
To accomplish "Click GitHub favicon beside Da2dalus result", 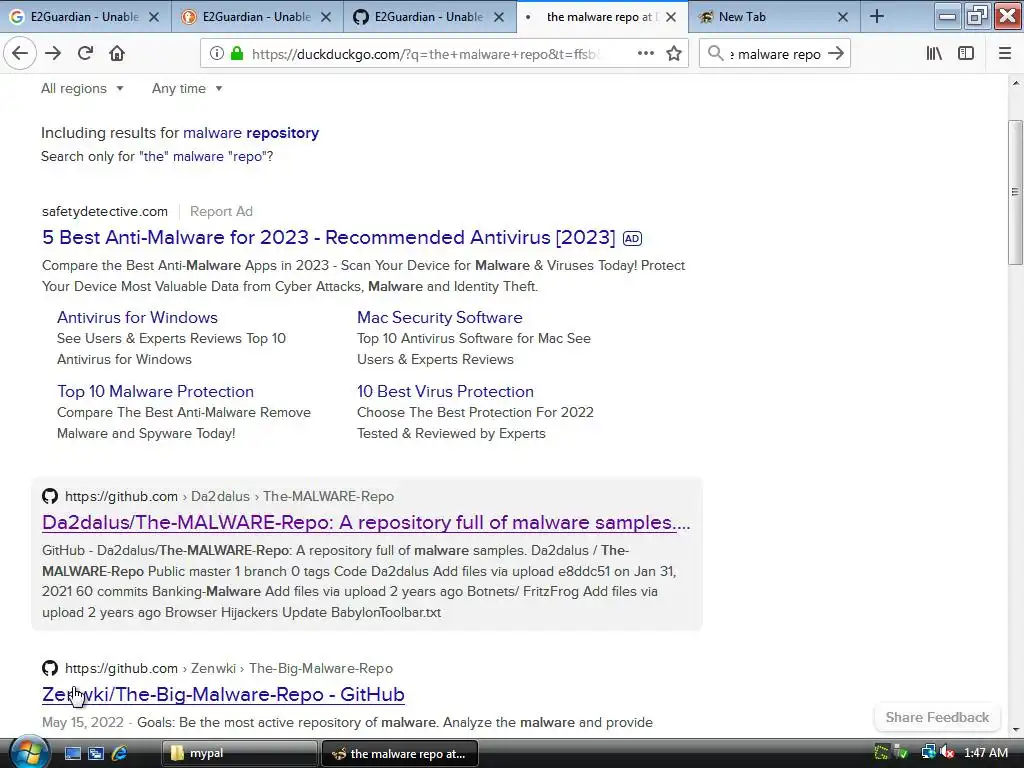I will (50, 496).
